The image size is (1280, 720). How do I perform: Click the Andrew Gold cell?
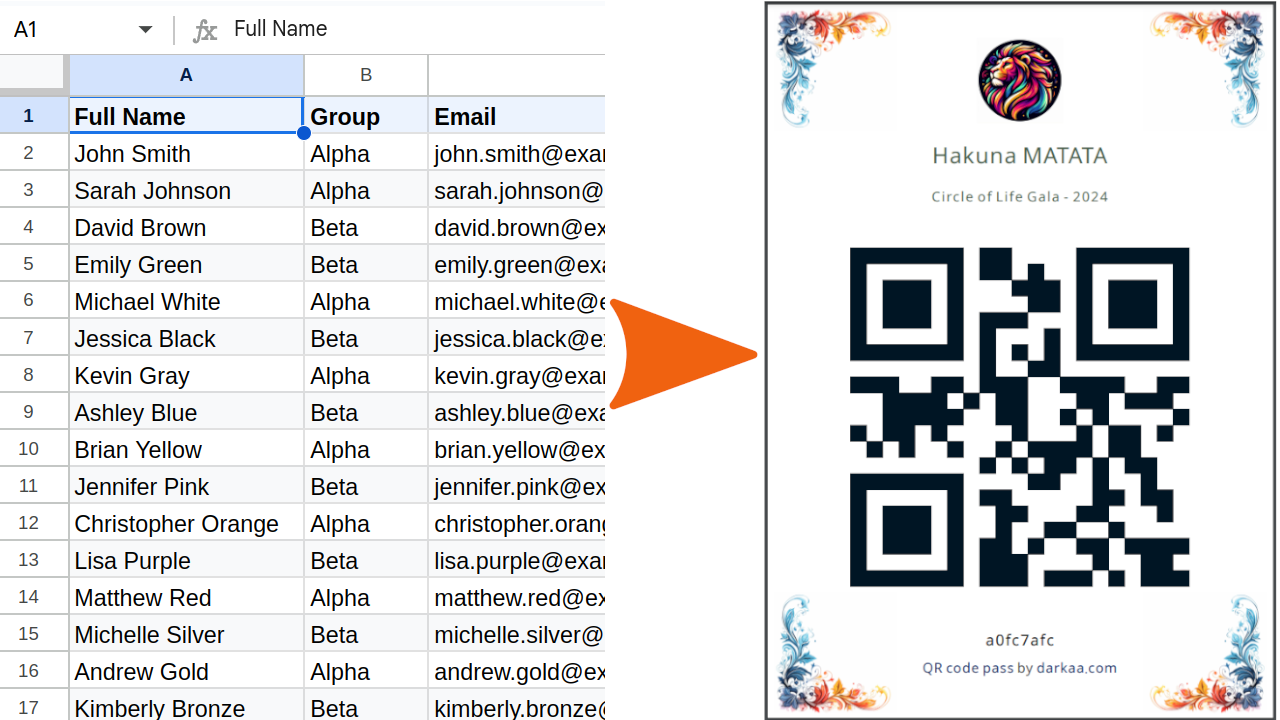[x=186, y=671]
